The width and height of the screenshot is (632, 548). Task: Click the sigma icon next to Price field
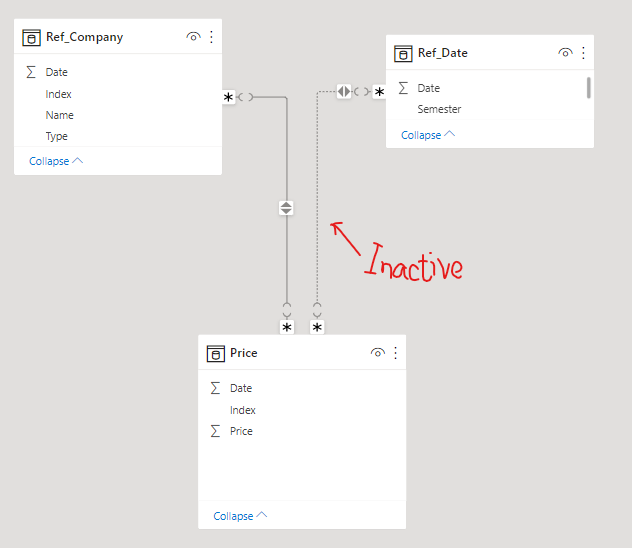point(216,431)
